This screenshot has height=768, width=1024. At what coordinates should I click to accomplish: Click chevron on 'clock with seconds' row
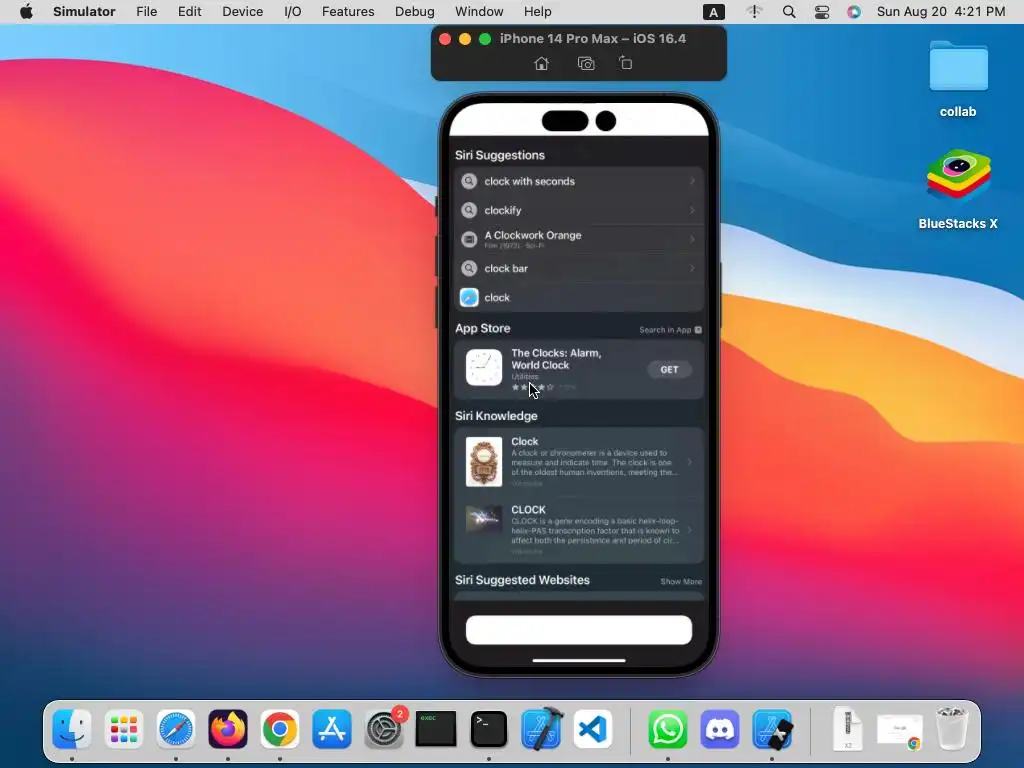coord(692,181)
